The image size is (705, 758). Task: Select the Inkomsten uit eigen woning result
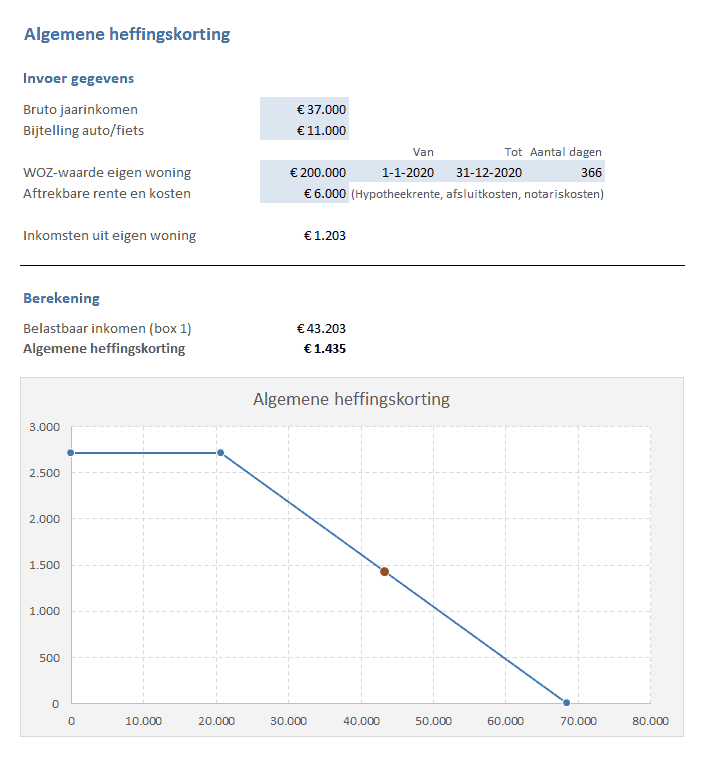pos(324,236)
